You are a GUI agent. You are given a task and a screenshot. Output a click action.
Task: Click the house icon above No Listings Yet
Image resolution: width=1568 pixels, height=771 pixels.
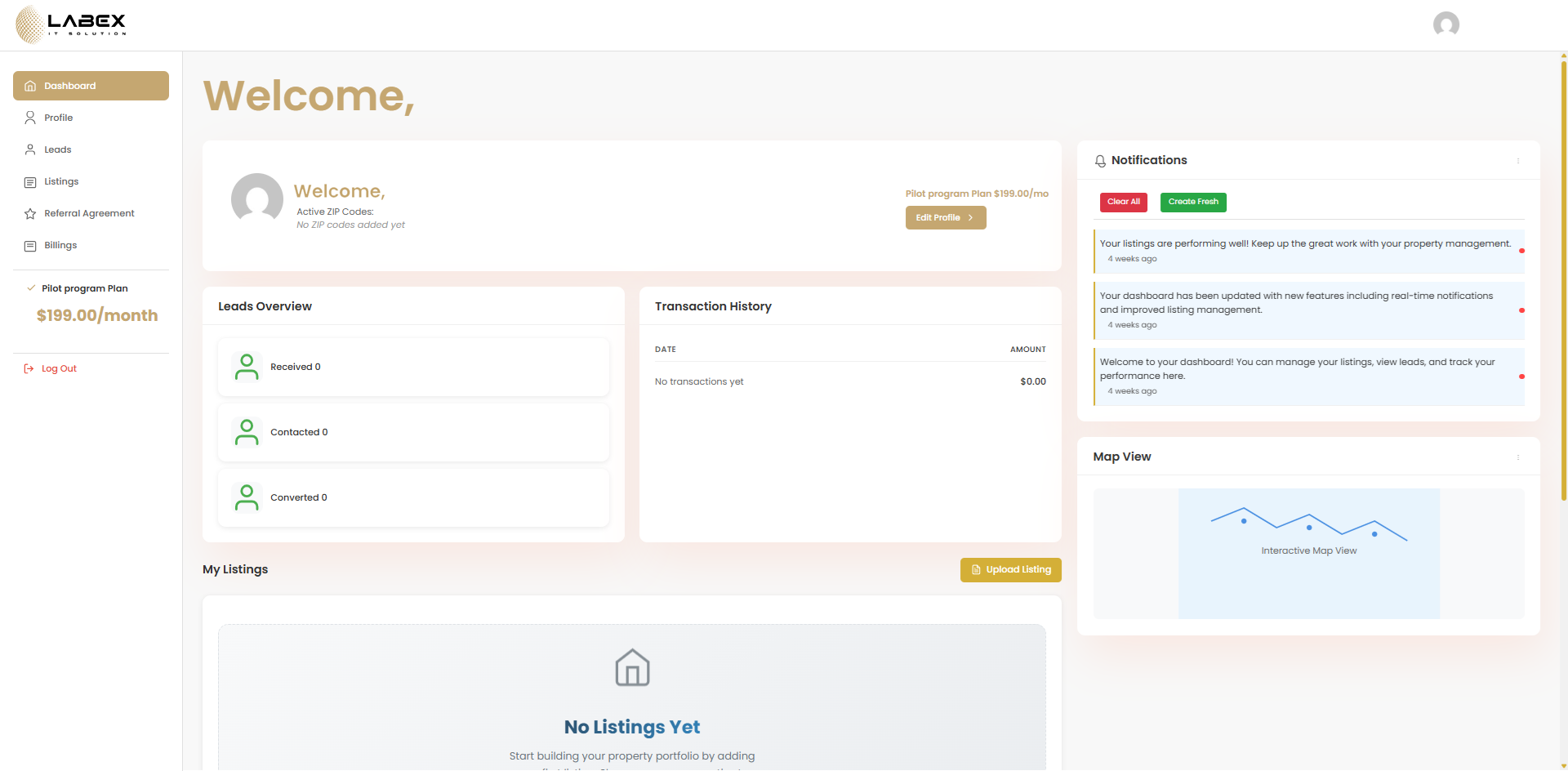pyautogui.click(x=632, y=667)
